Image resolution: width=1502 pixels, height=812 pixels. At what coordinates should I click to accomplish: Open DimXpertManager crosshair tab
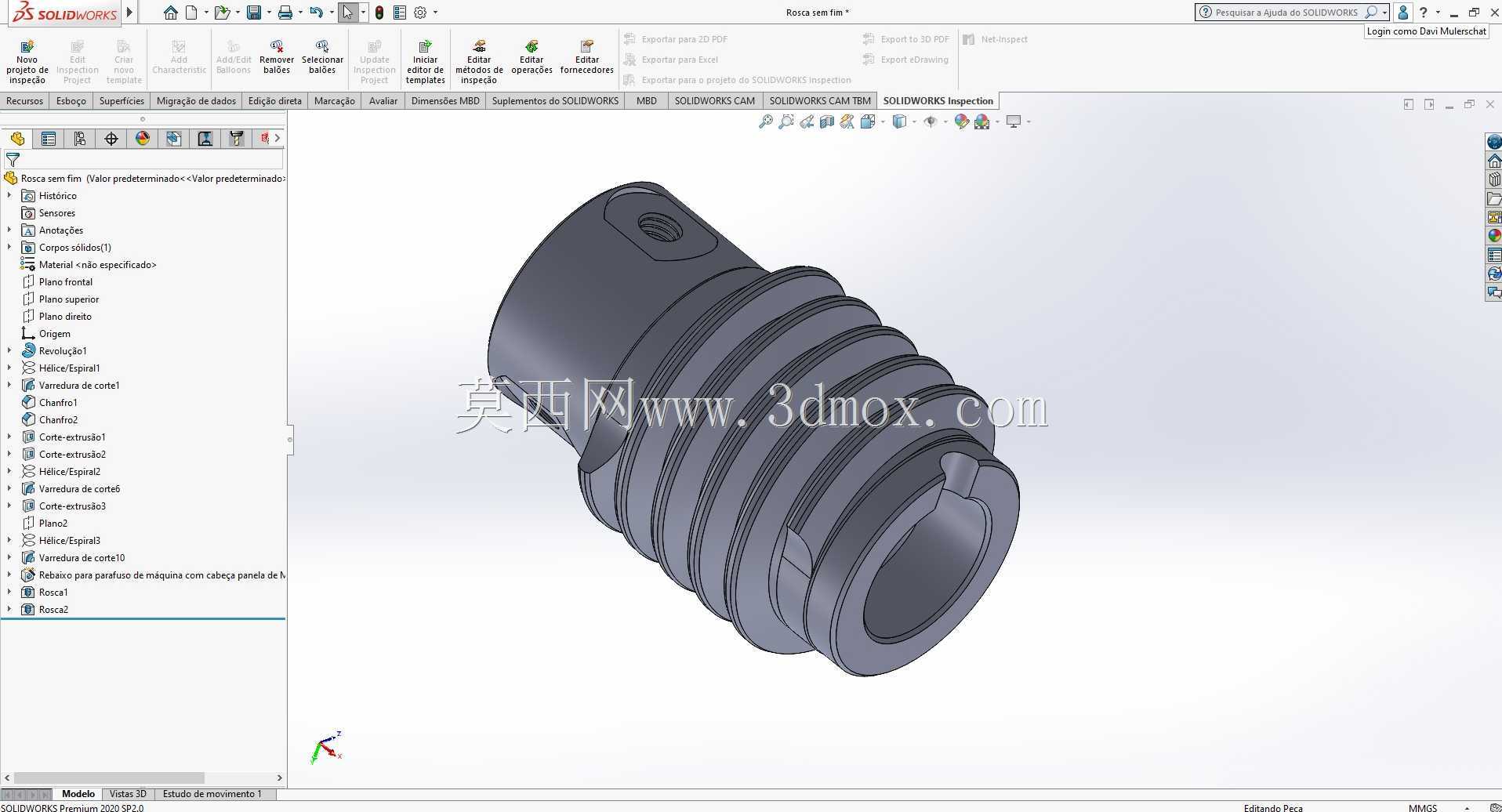111,139
